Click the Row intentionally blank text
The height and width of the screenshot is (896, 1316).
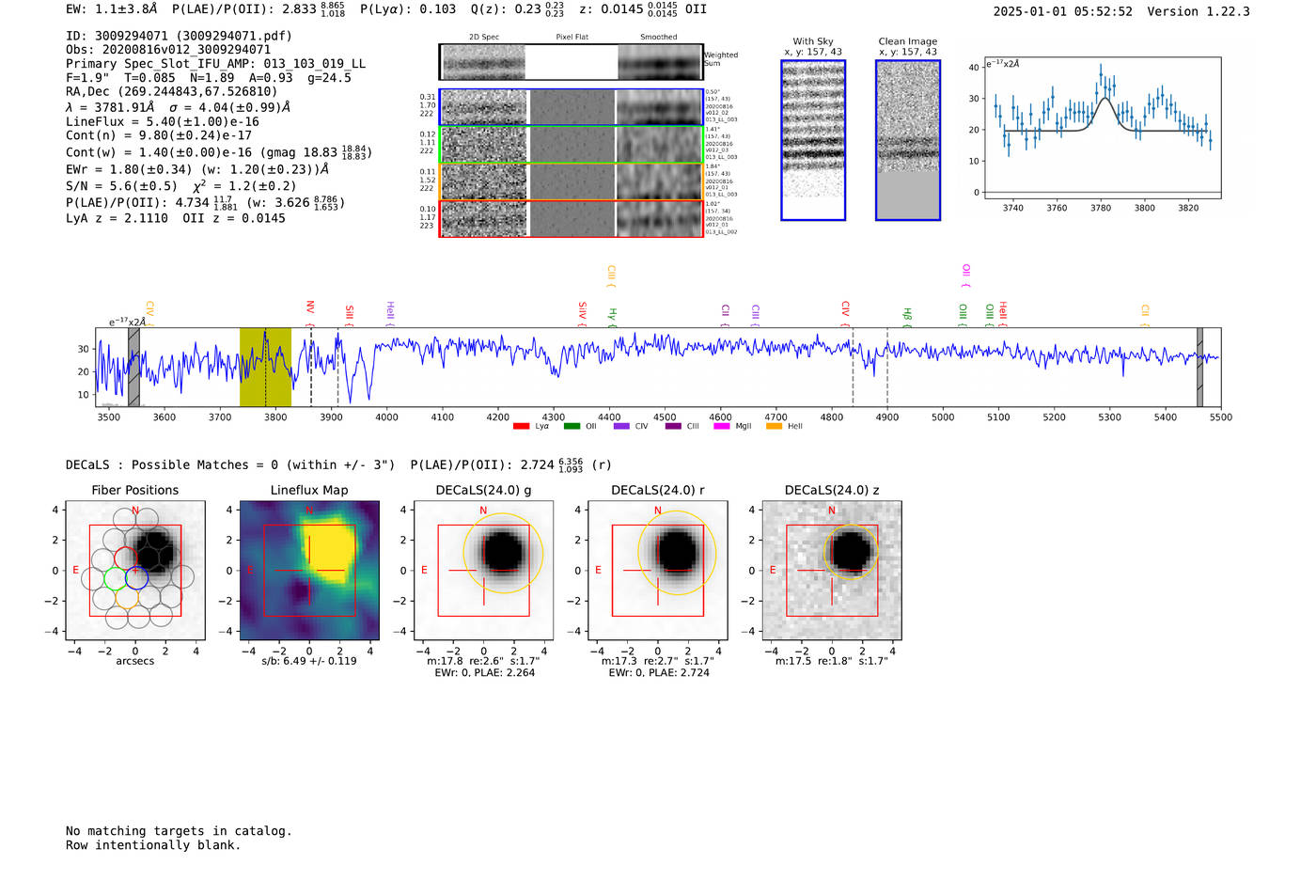coord(153,845)
